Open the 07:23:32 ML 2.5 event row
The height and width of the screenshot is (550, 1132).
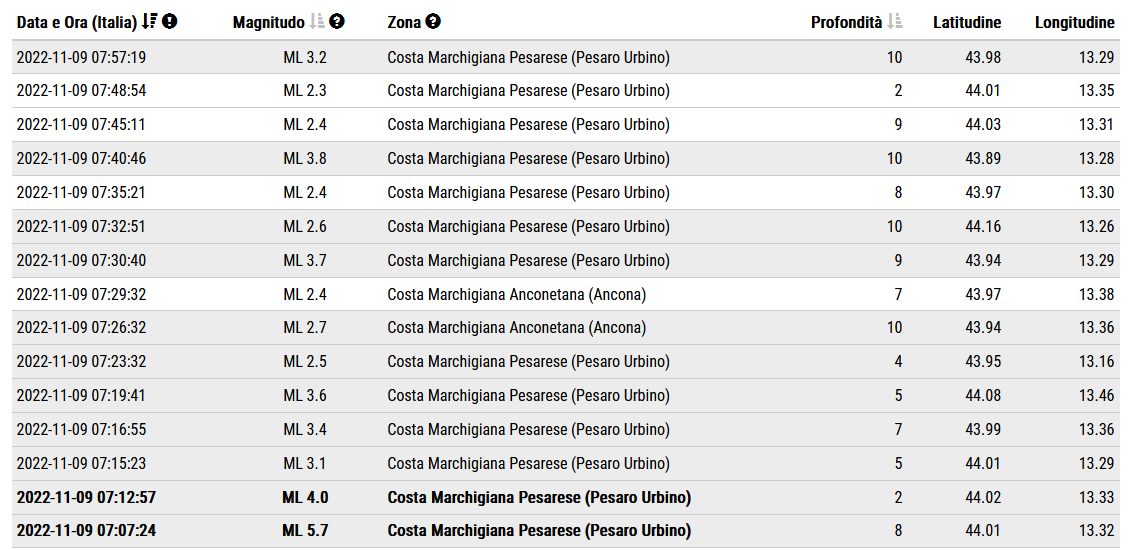coord(566,362)
